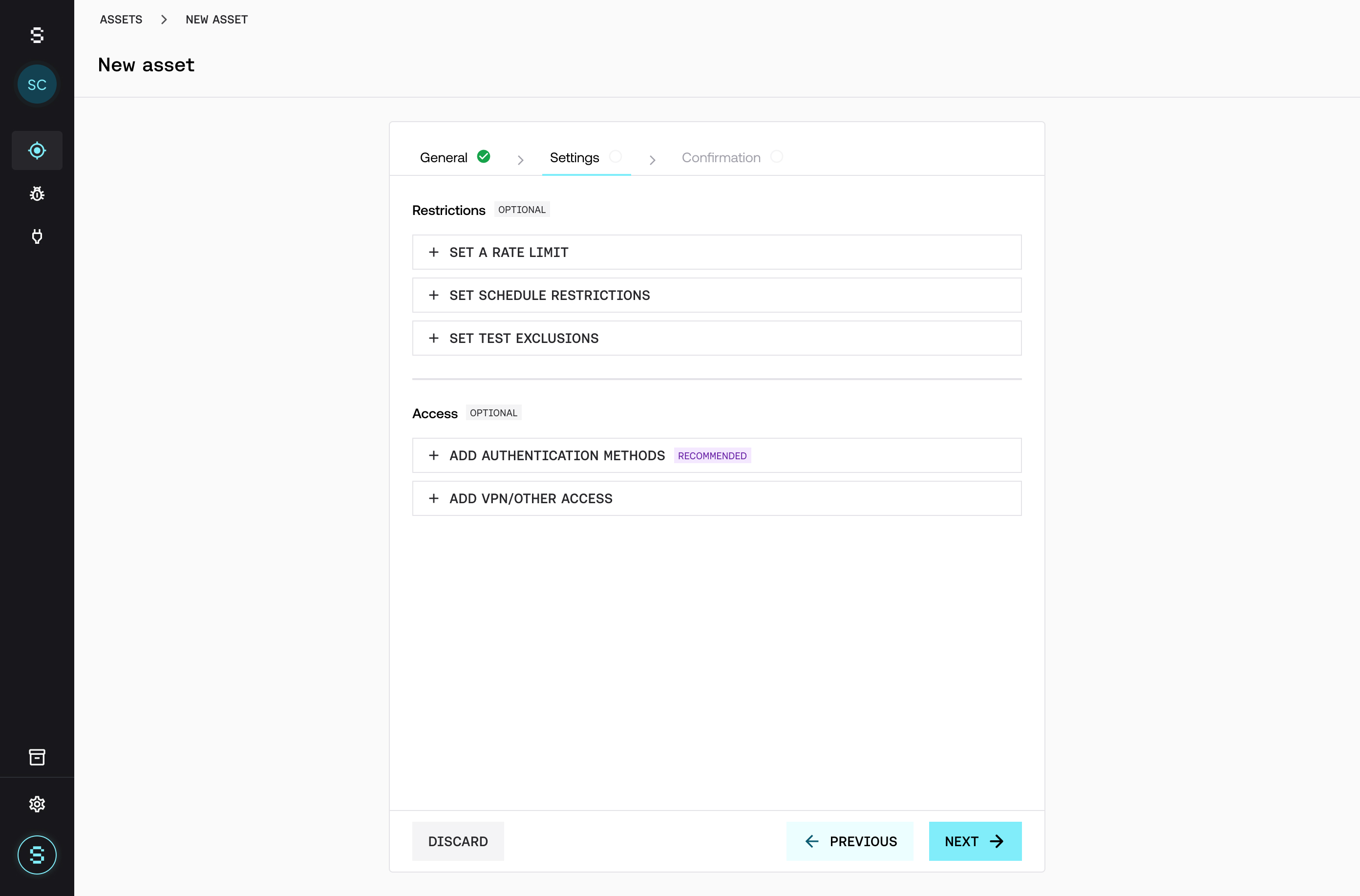Open the bug findings icon in sidebar
This screenshot has width=1360, height=896.
(37, 194)
